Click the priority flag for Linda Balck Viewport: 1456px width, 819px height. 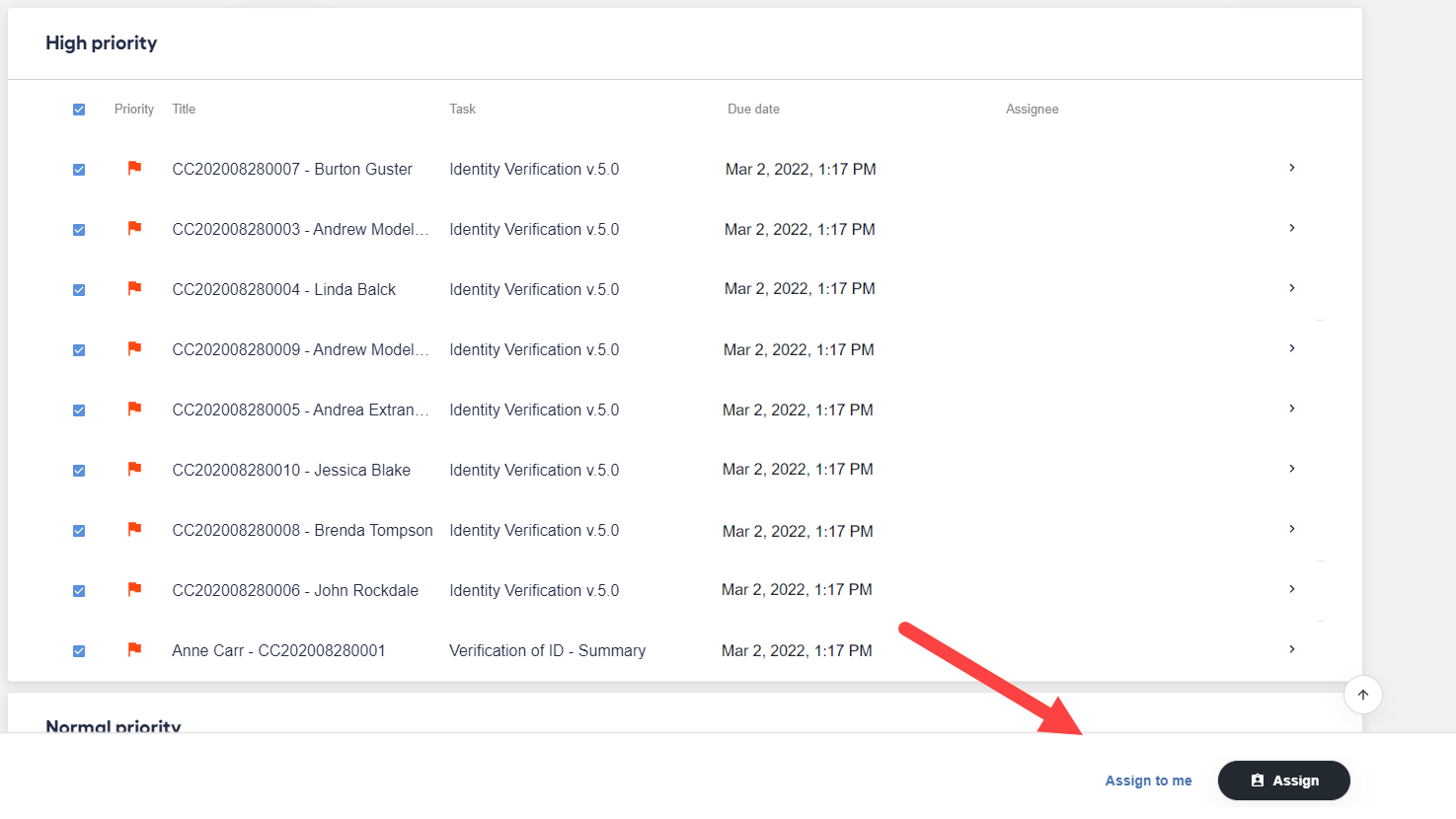click(134, 288)
